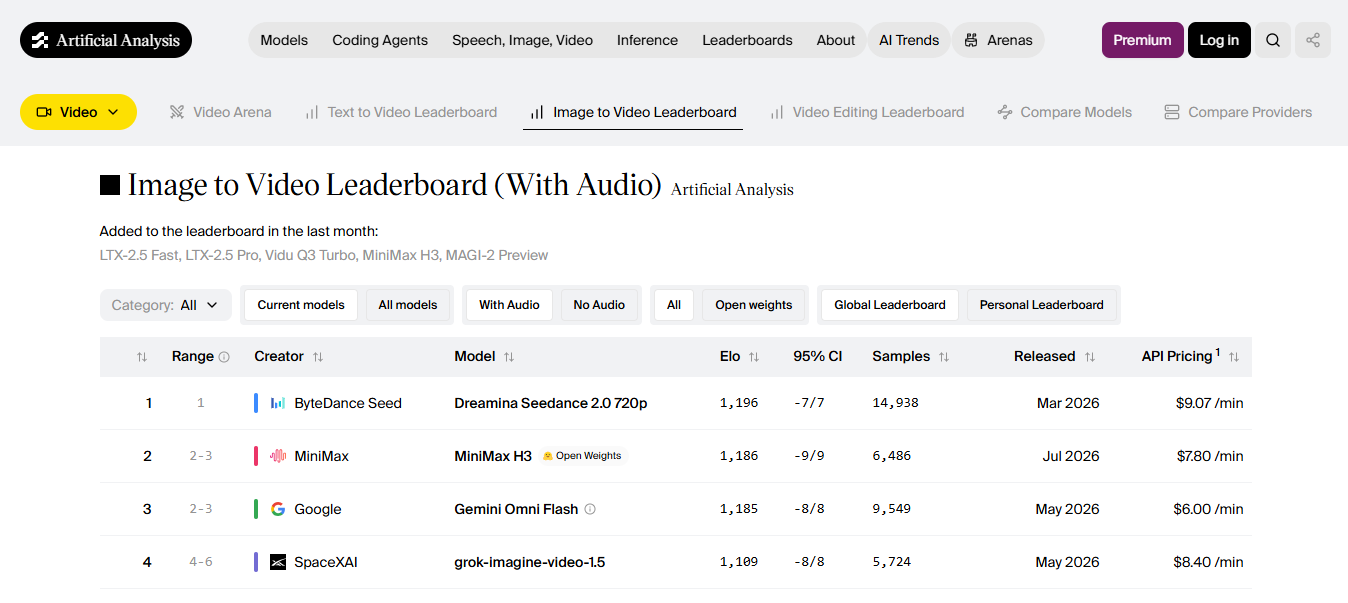The image size is (1348, 603).
Task: Click the MiniMax logo icon
Action: [278, 456]
